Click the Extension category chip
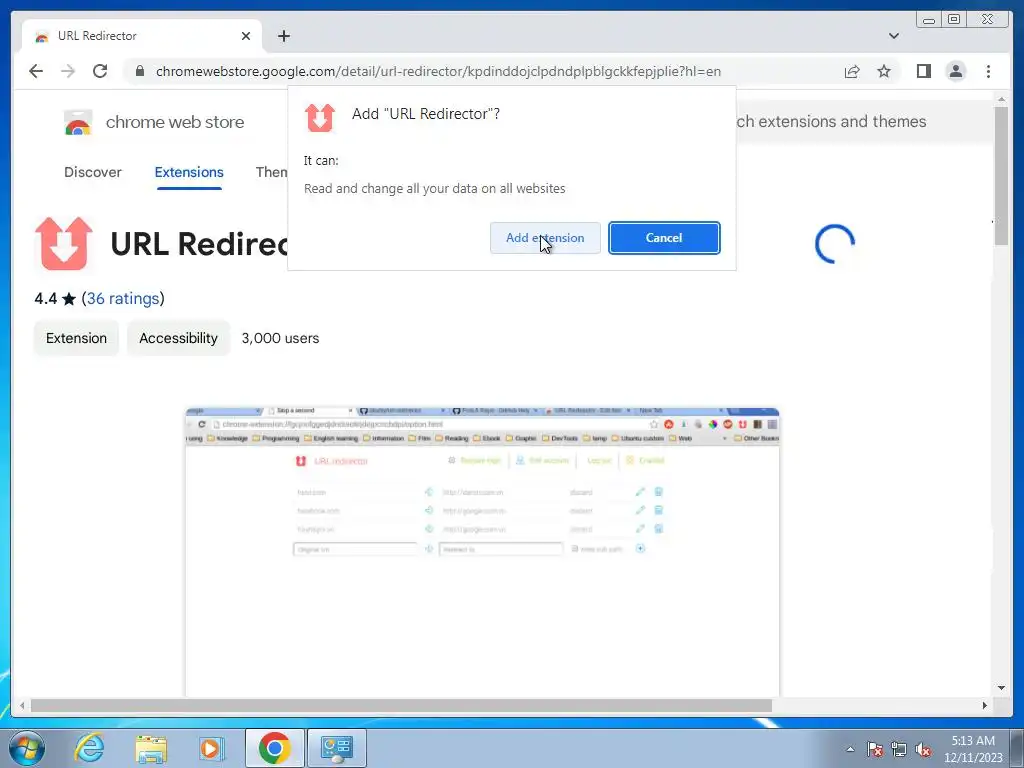The height and width of the screenshot is (768, 1024). (76, 338)
